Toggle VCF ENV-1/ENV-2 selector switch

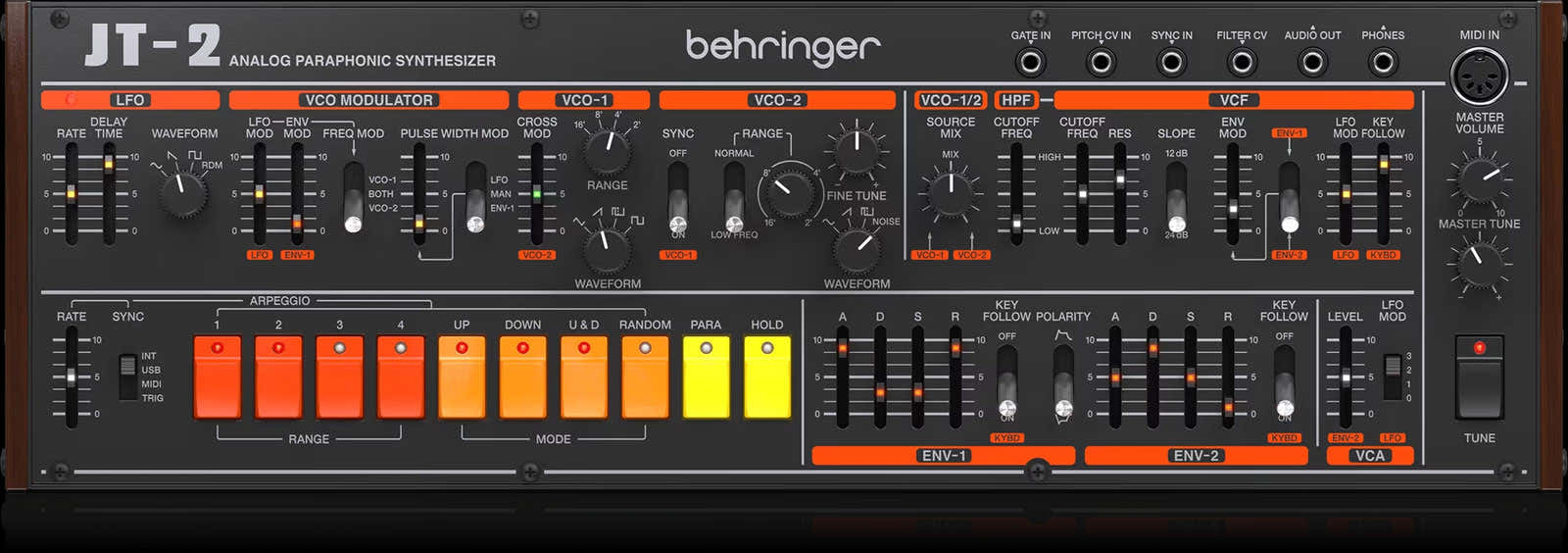tap(1290, 196)
